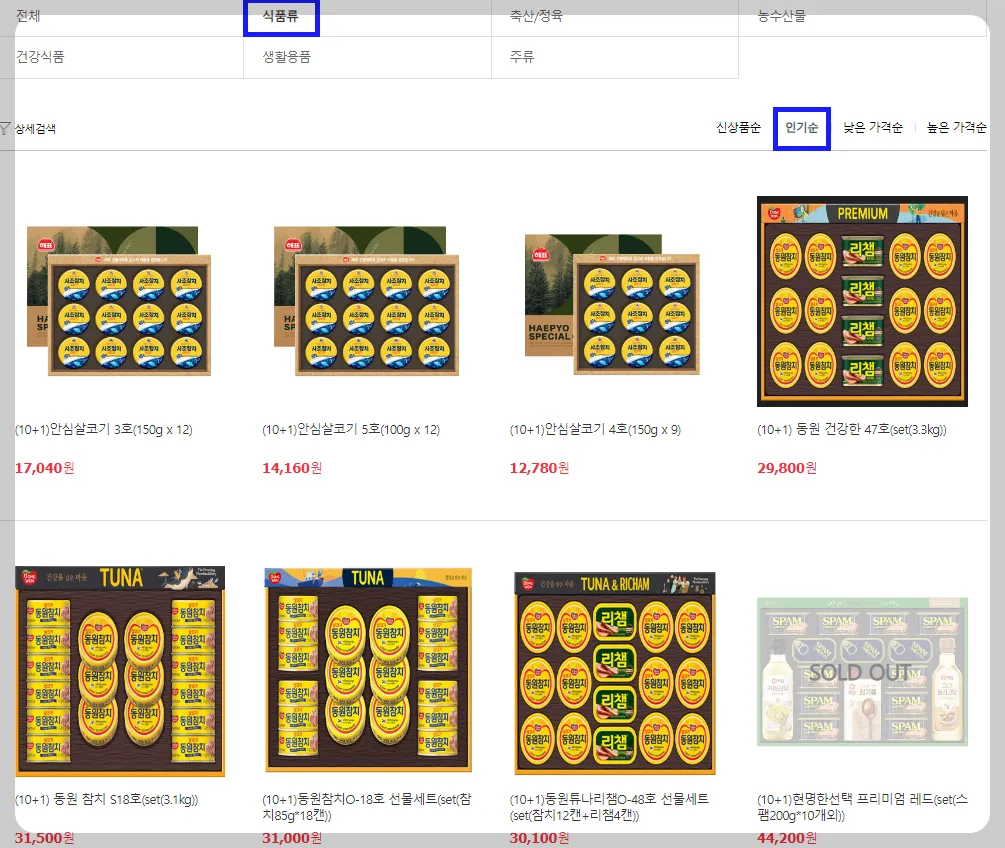Open 안심살코기 5호 product image
Viewport: 1005px width, 848px height.
point(367,301)
